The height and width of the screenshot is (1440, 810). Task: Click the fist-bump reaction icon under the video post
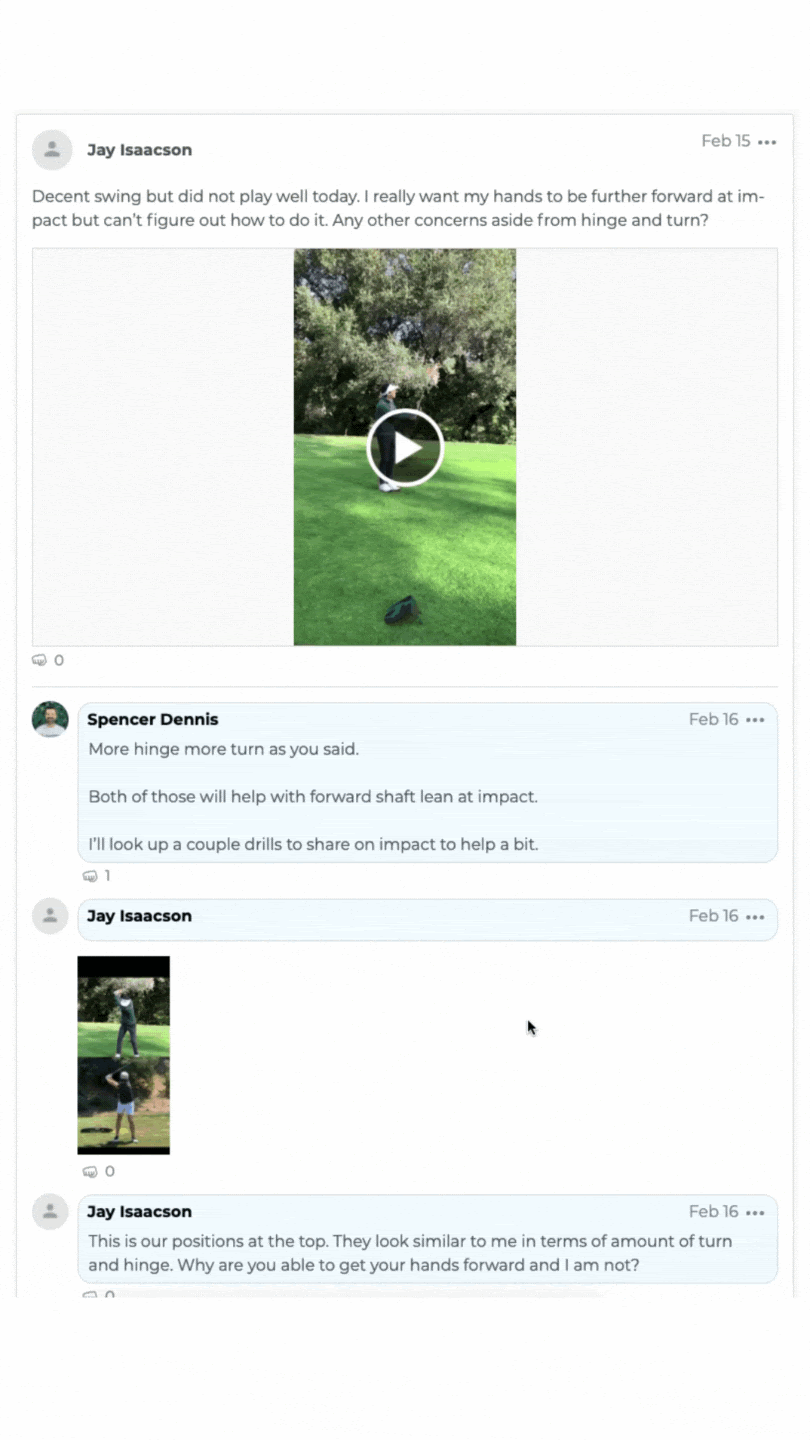point(40,660)
